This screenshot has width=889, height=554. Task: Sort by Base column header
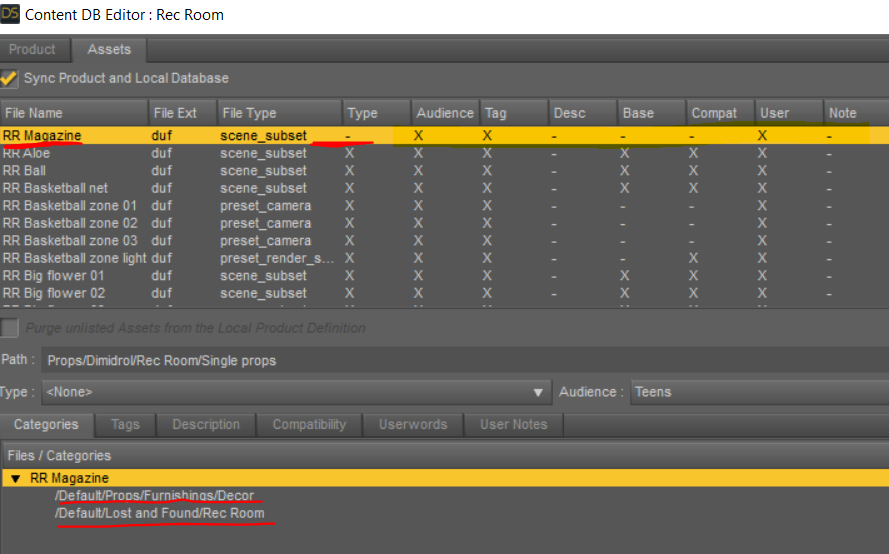652,113
